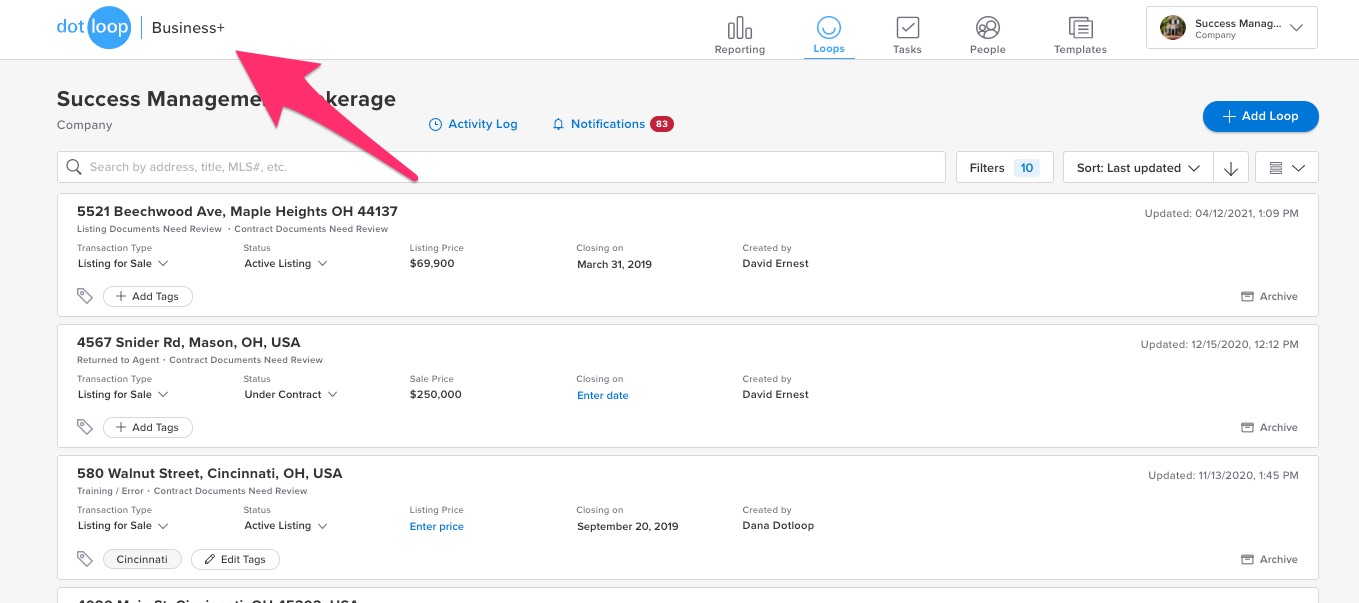Archive the 580 Walnut Street loop
The height and width of the screenshot is (603, 1359).
1269,559
